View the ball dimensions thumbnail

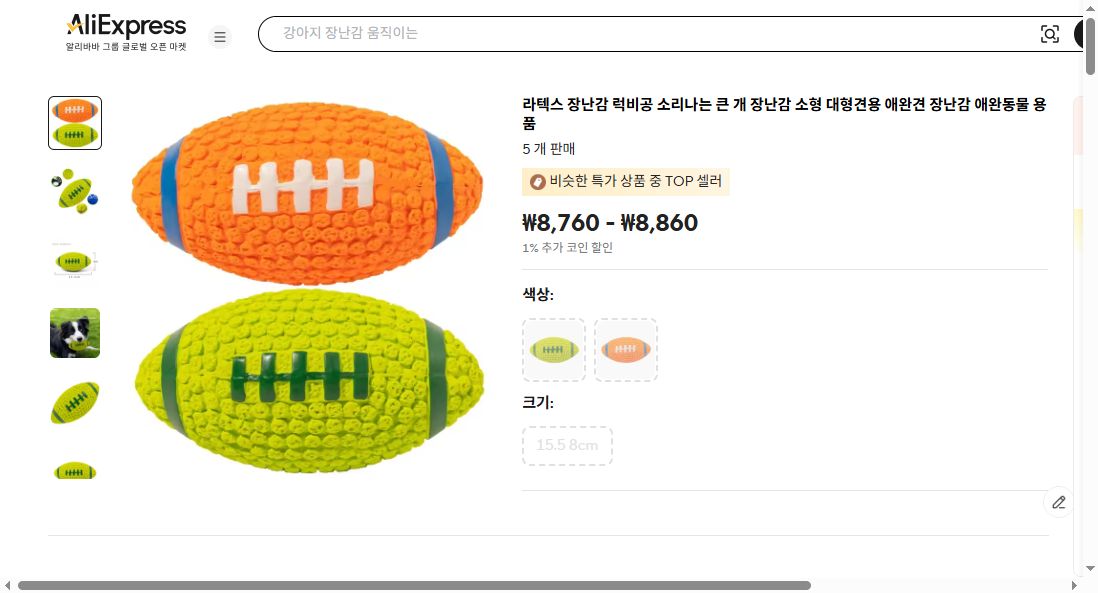[x=75, y=262]
